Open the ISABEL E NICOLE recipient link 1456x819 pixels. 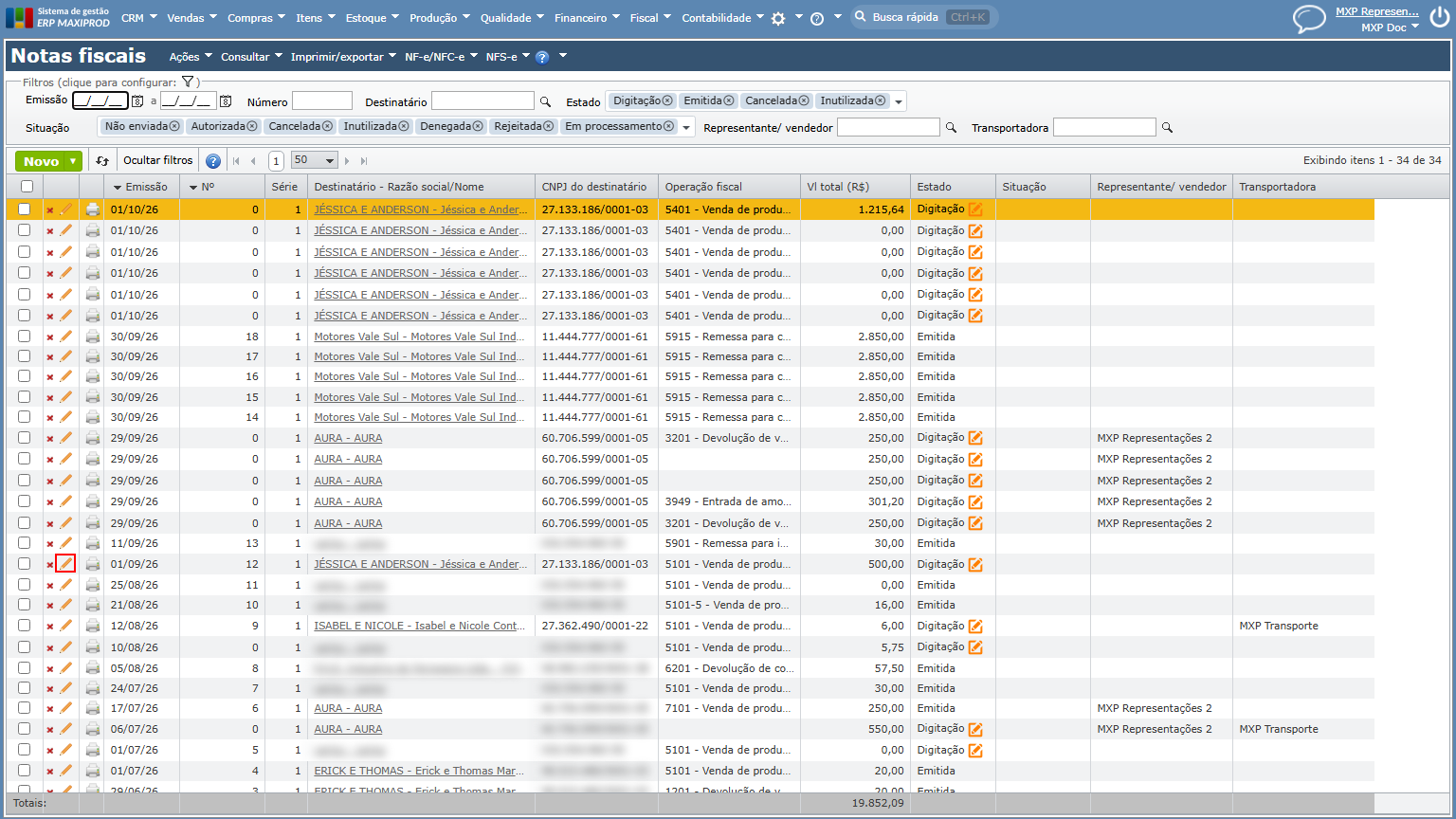[421, 626]
